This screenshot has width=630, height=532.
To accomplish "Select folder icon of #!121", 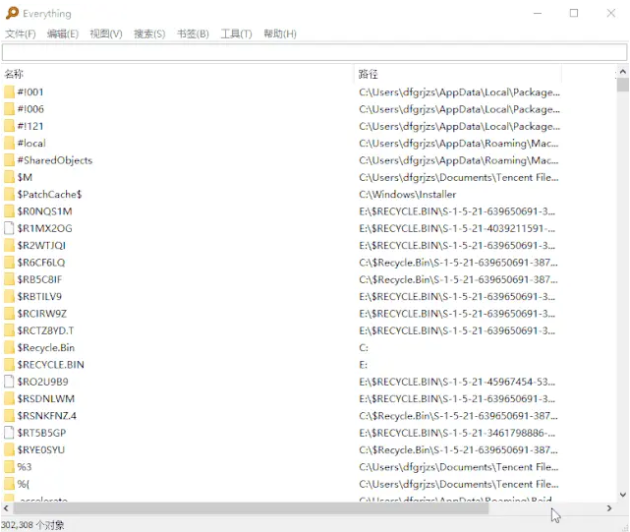I will point(9,126).
